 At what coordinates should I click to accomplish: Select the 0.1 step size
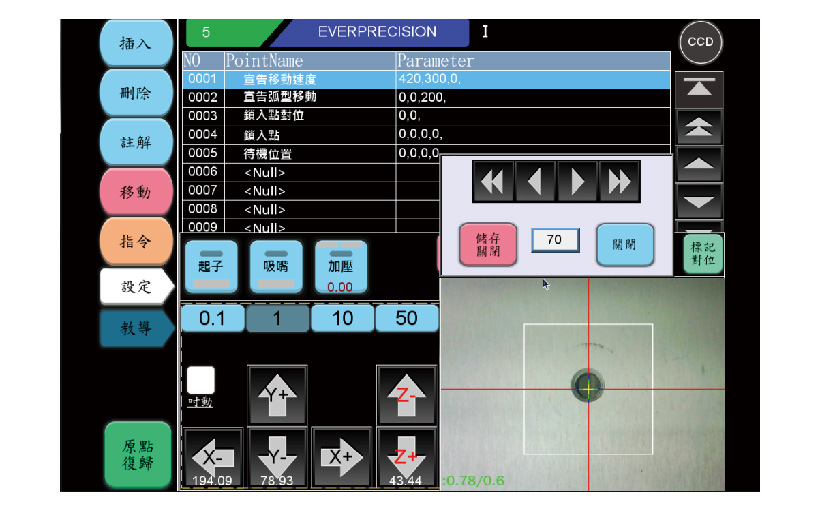tap(212, 319)
